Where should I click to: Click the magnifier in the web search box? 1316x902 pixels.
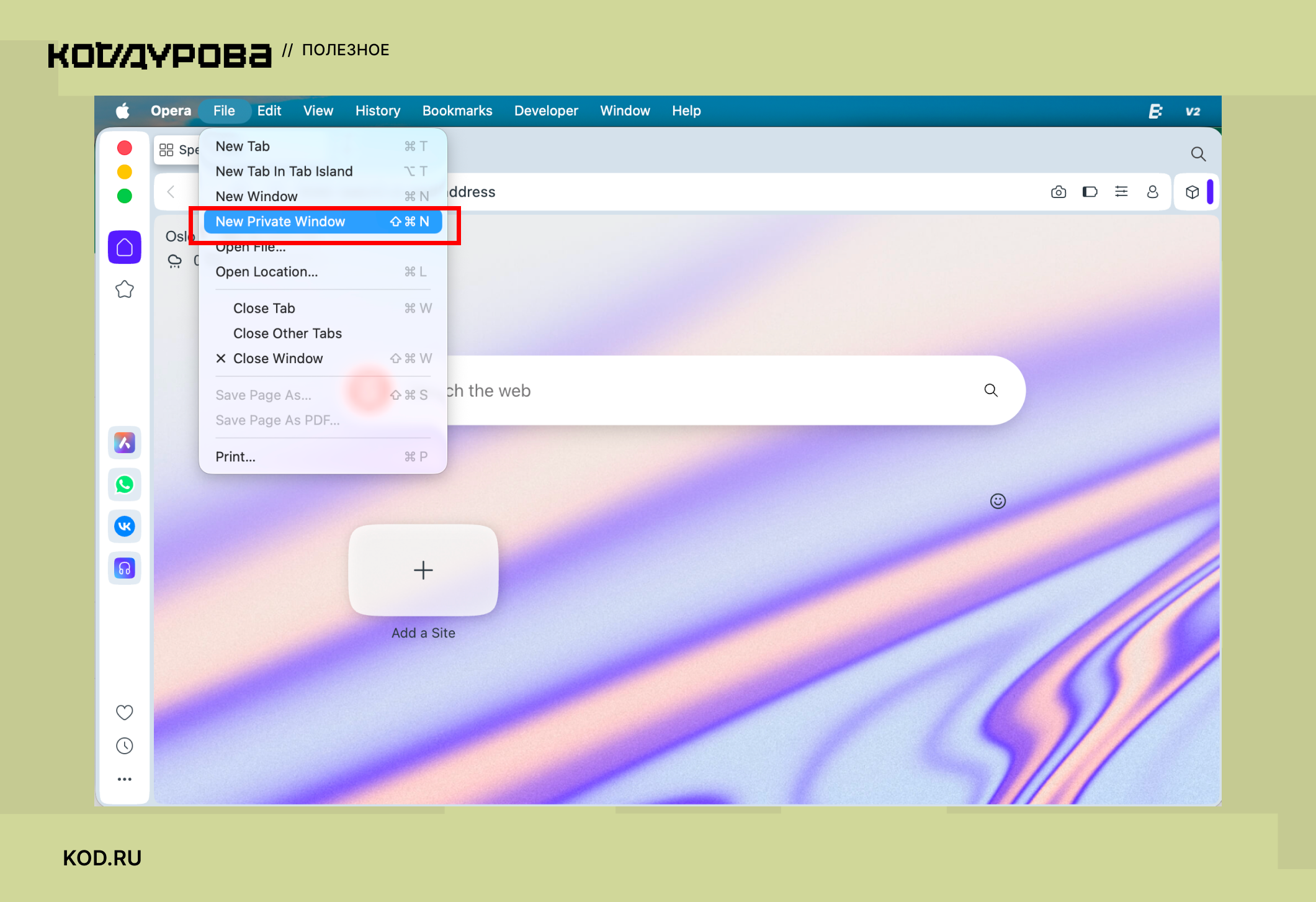991,390
